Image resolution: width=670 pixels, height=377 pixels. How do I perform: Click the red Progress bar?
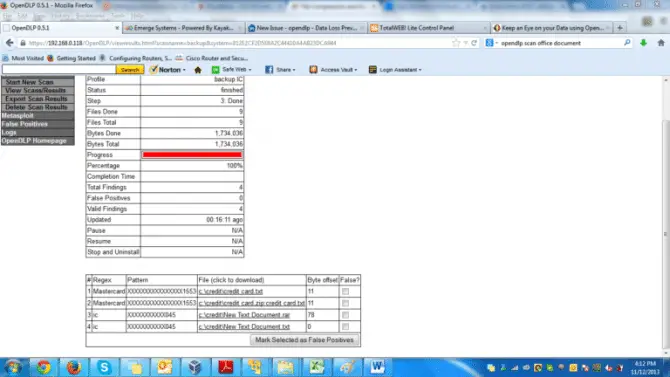(192, 155)
